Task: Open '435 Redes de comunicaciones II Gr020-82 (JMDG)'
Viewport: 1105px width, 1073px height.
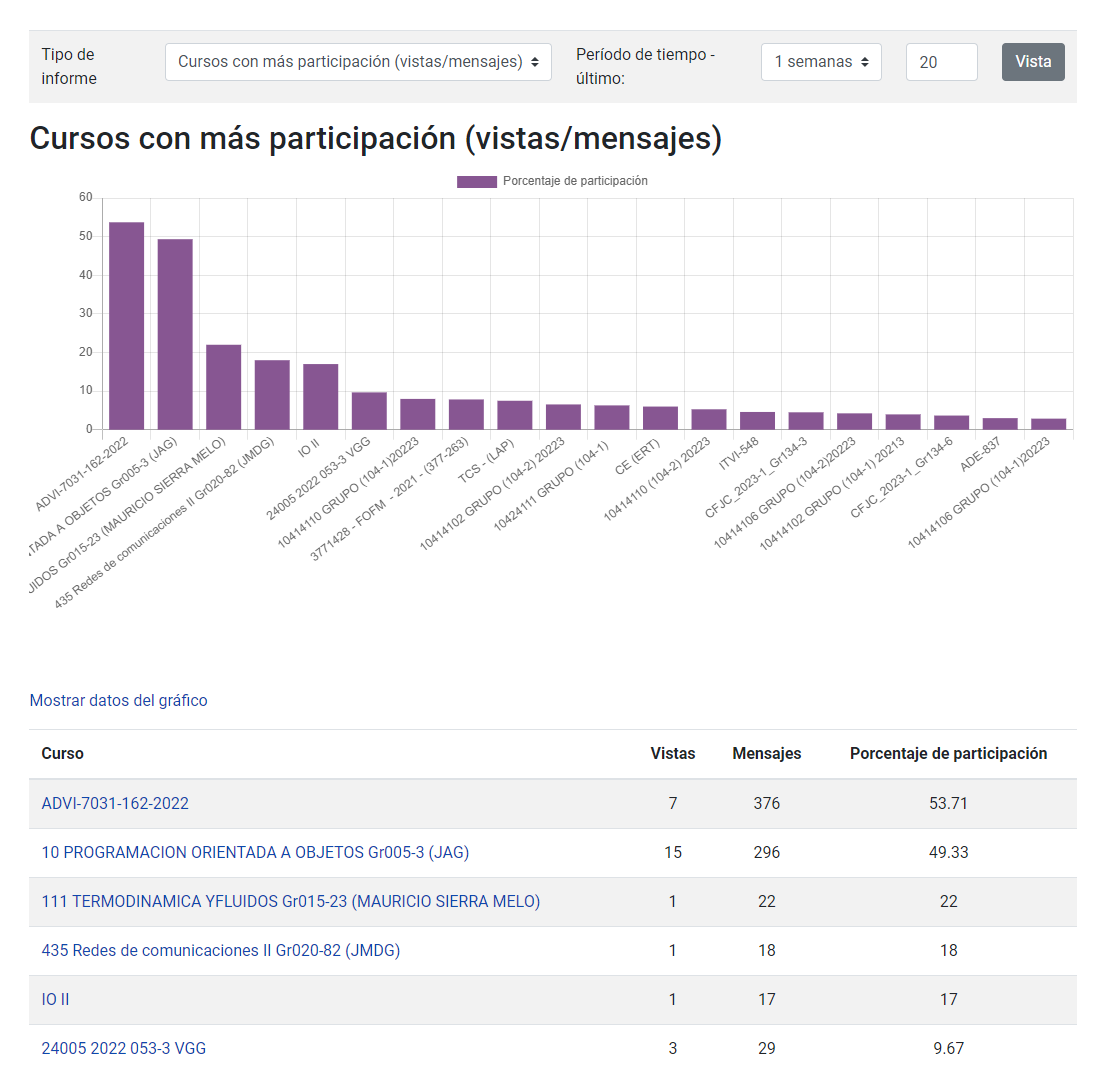Action: (221, 950)
